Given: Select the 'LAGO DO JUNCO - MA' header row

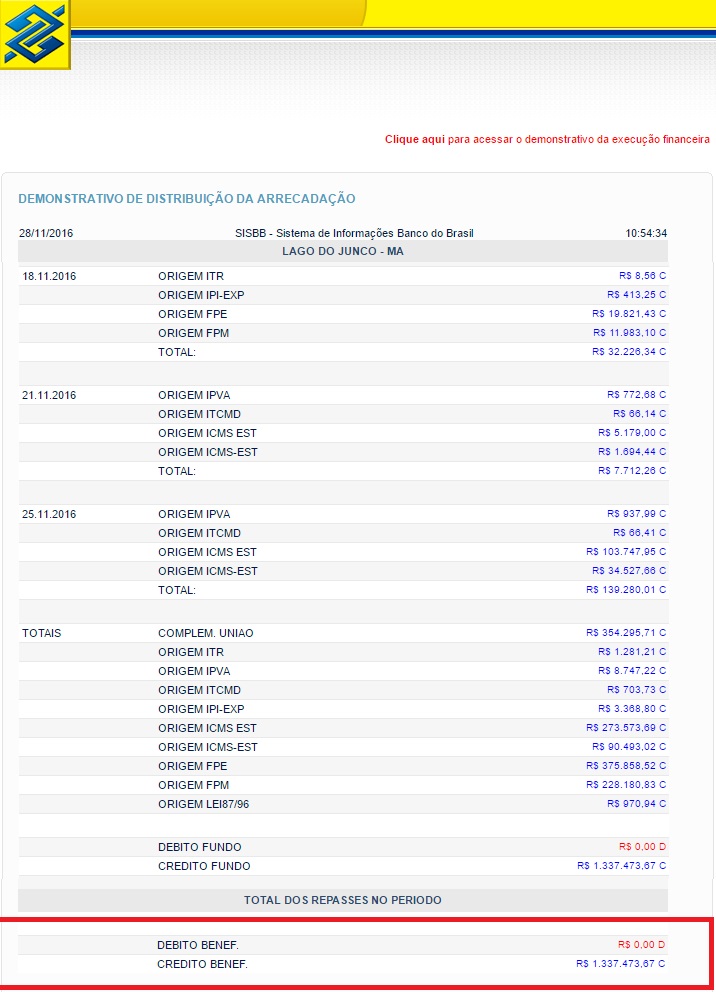Looking at the screenshot, I should click(x=342, y=251).
